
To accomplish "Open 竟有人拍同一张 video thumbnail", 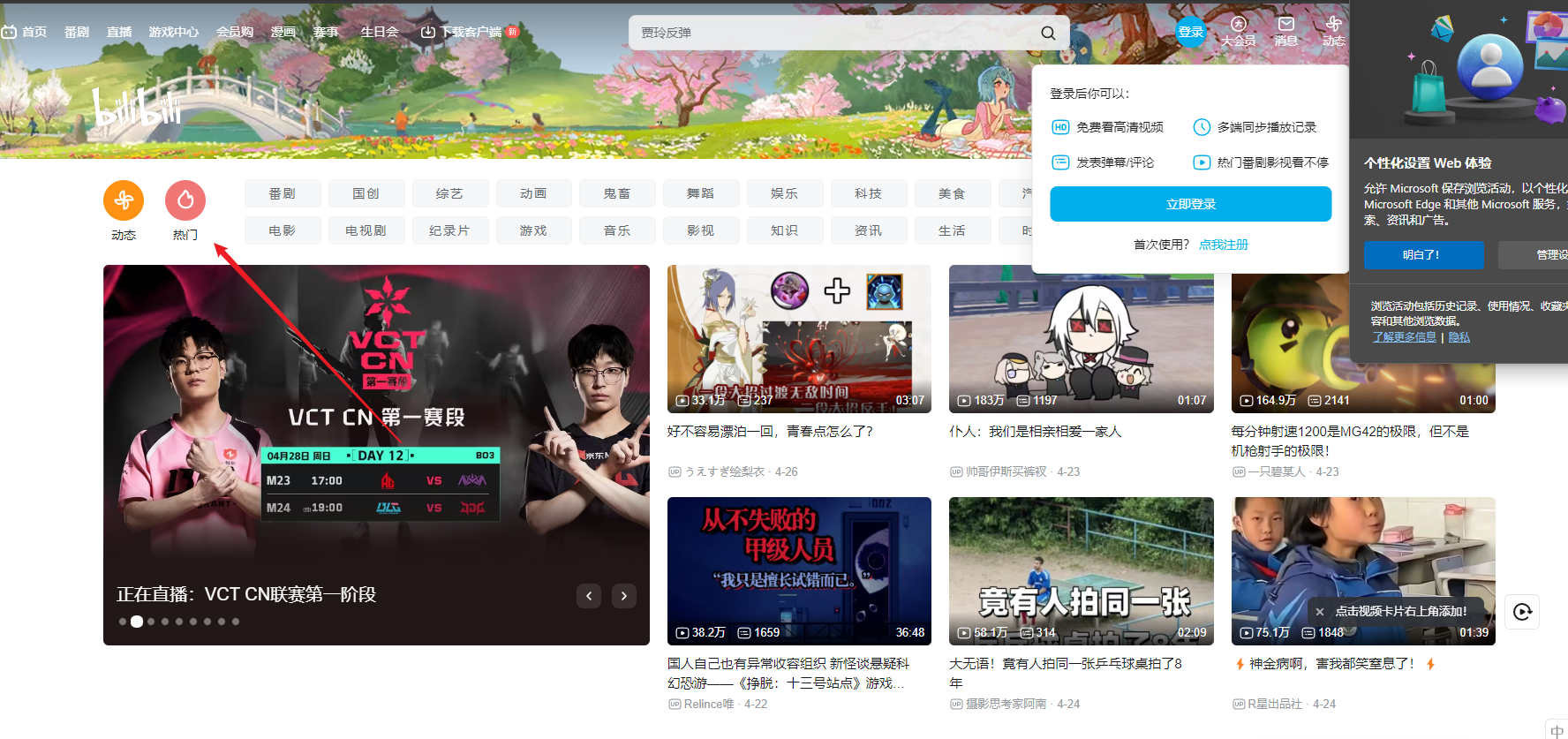I will [x=1081, y=571].
